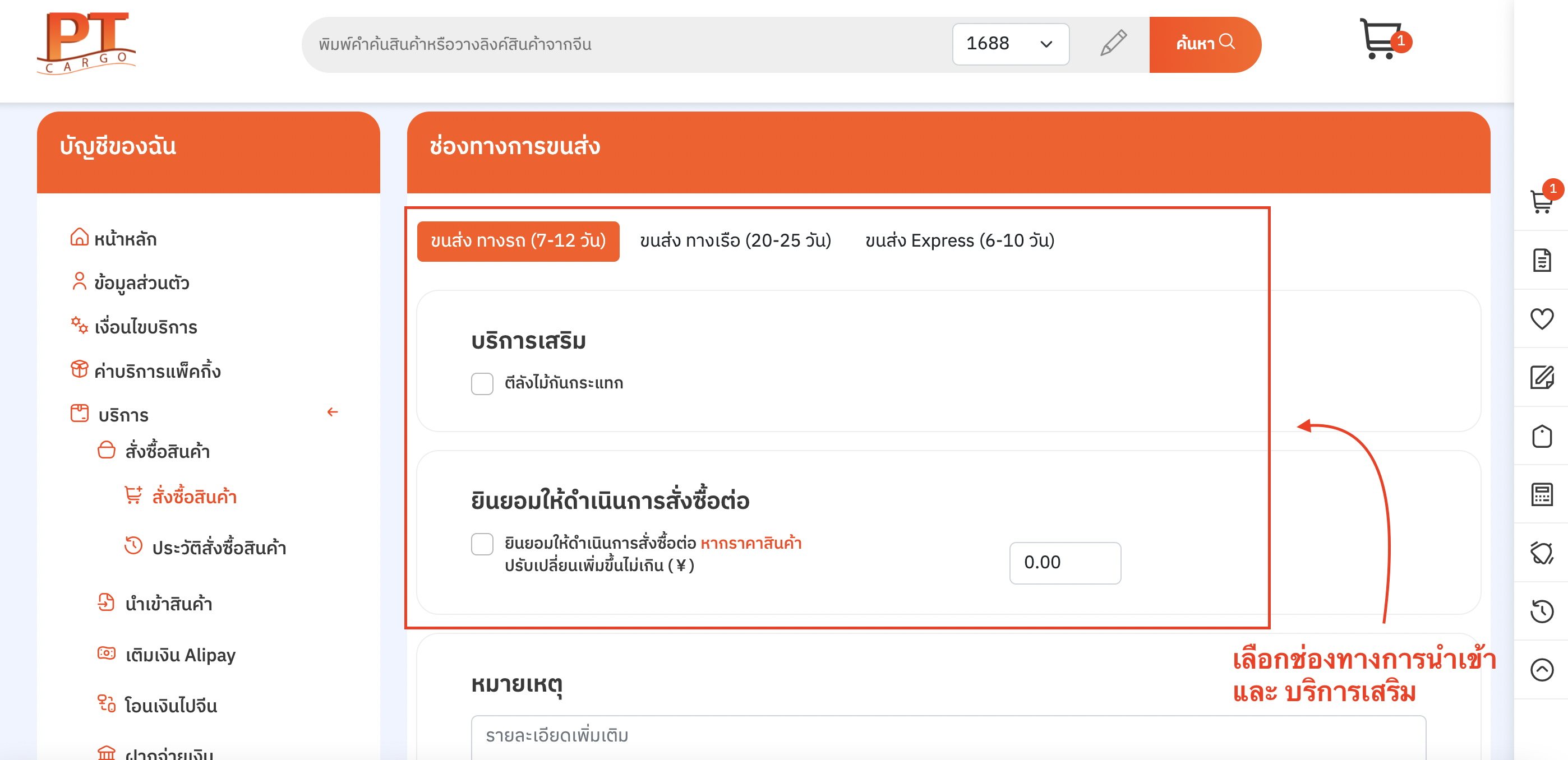Open the document icon in right sidebar
Viewport: 1568px width, 760px height.
click(x=1541, y=260)
